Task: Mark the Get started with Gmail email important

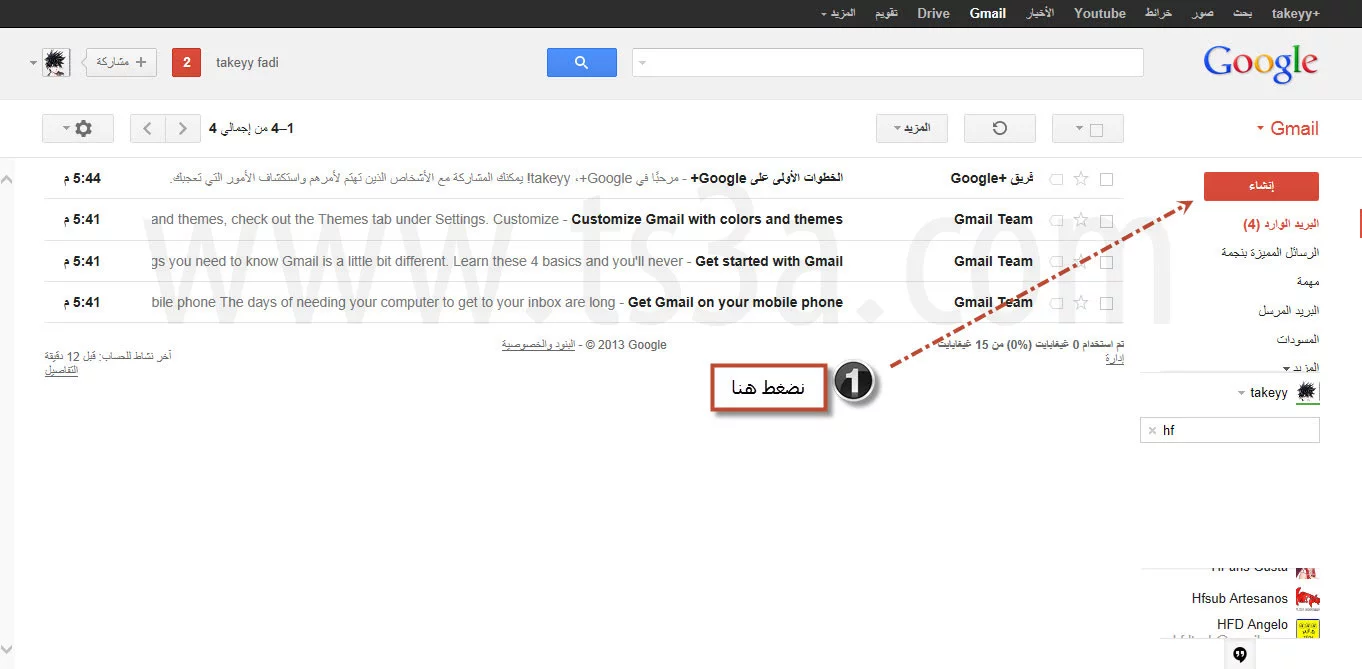Action: coord(1056,262)
